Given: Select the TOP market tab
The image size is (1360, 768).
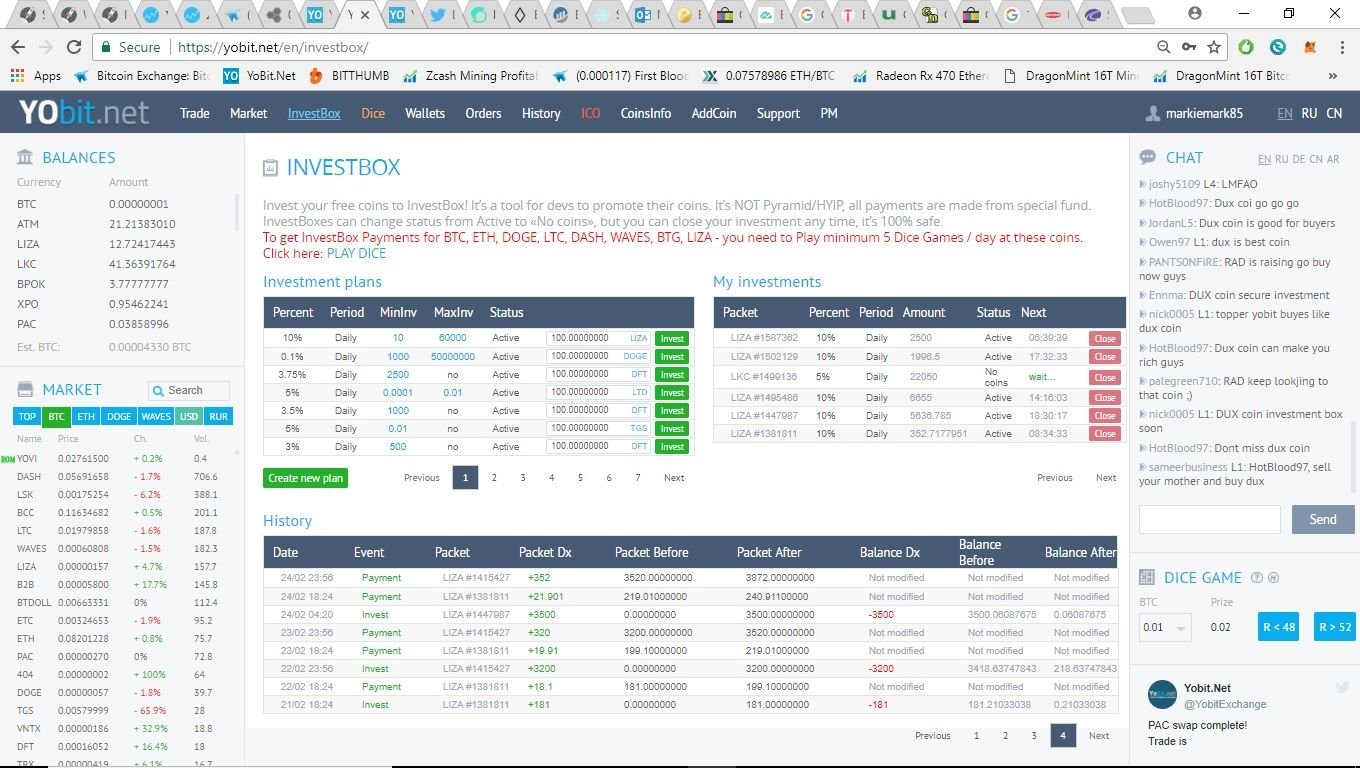Looking at the screenshot, I should (x=27, y=416).
